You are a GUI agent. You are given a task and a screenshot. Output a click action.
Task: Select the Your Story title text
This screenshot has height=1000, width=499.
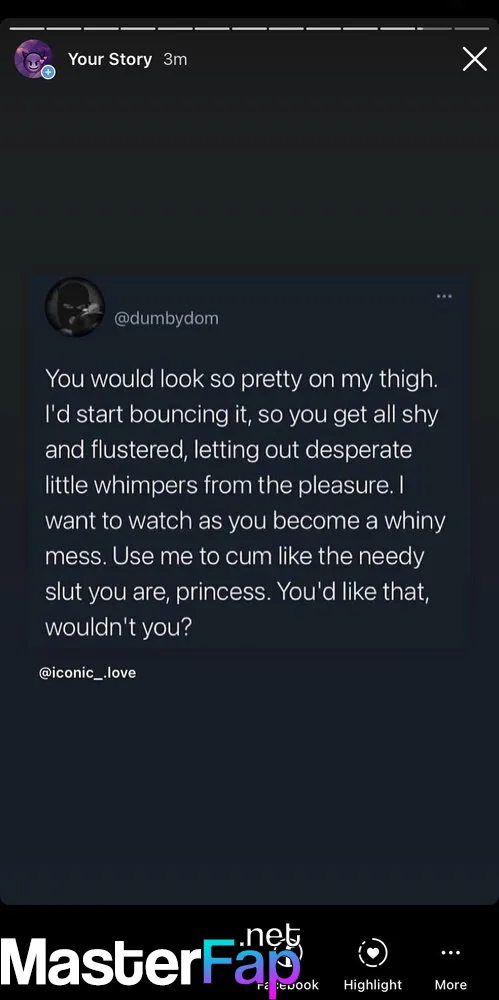point(110,59)
